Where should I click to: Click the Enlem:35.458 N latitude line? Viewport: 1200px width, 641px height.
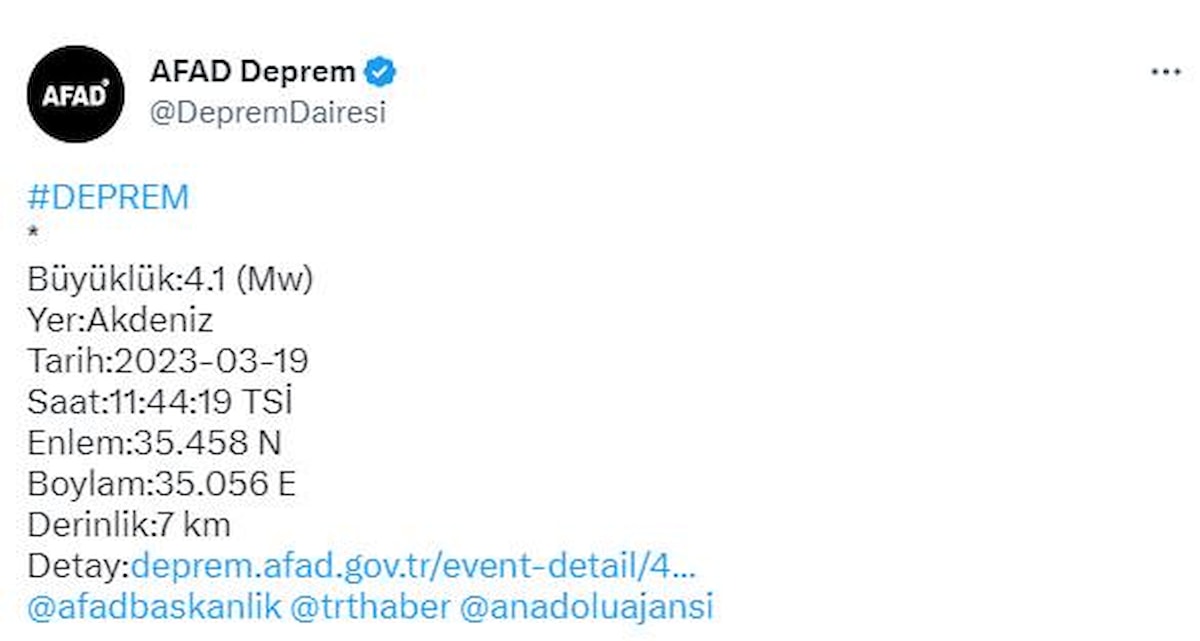pos(154,444)
